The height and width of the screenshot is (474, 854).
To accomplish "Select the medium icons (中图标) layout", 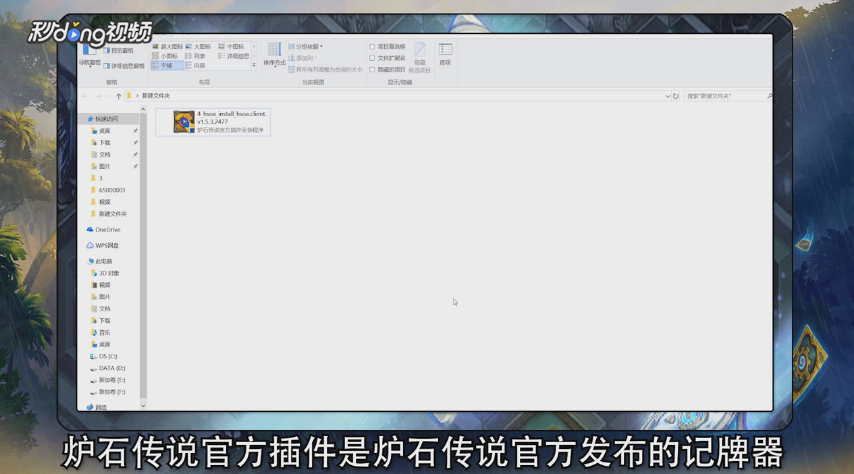I will (x=231, y=47).
